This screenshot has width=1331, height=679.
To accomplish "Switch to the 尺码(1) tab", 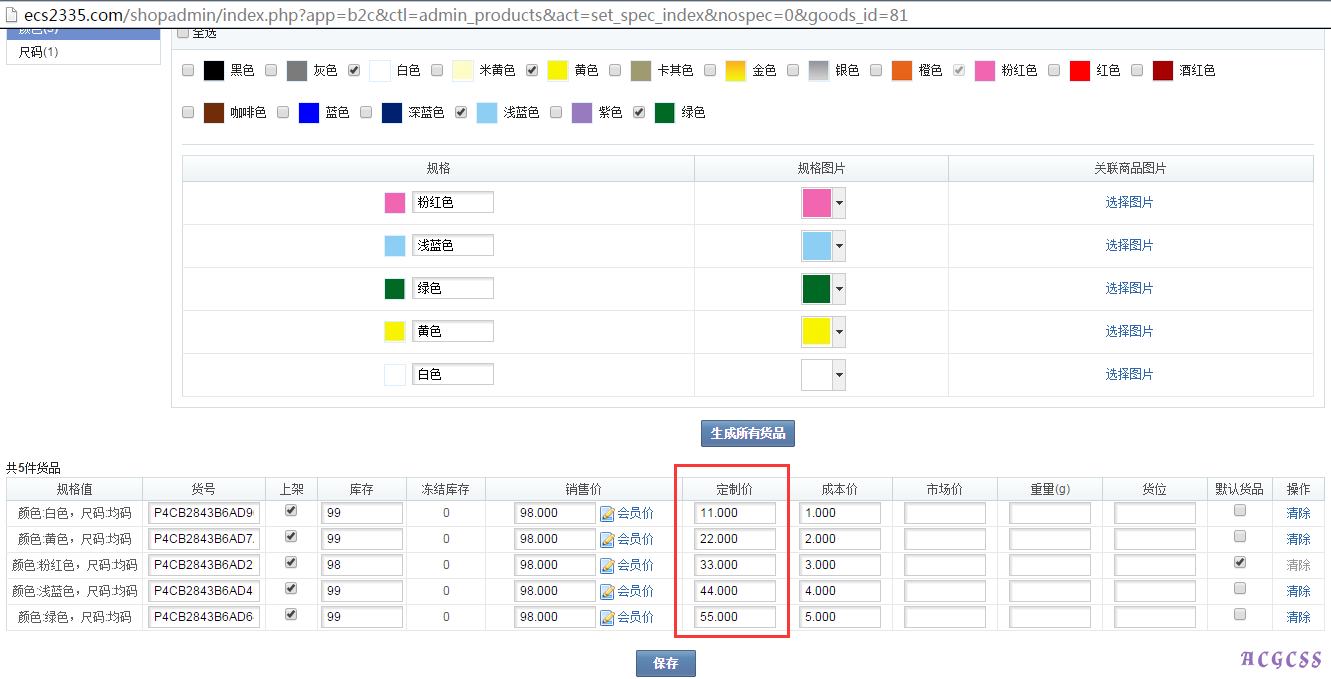I will click(39, 52).
